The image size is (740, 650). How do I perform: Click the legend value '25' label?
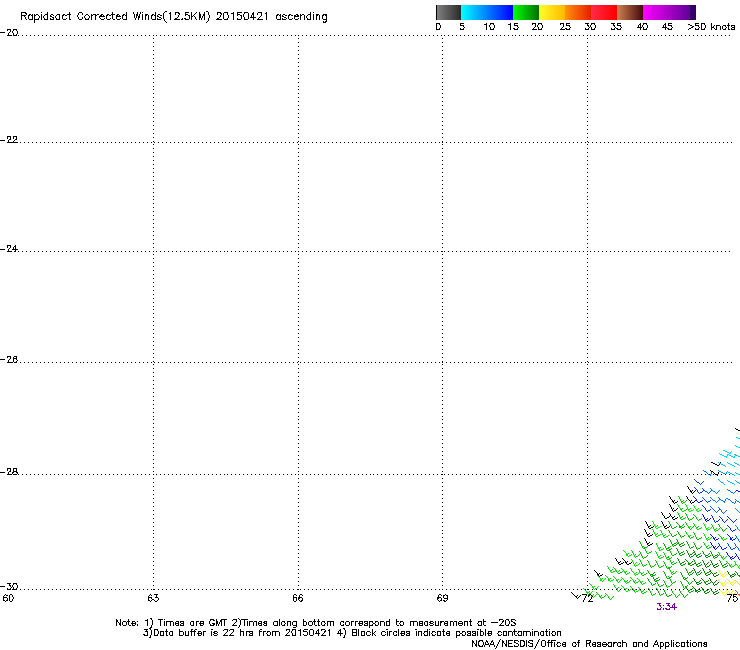pyautogui.click(x=565, y=27)
